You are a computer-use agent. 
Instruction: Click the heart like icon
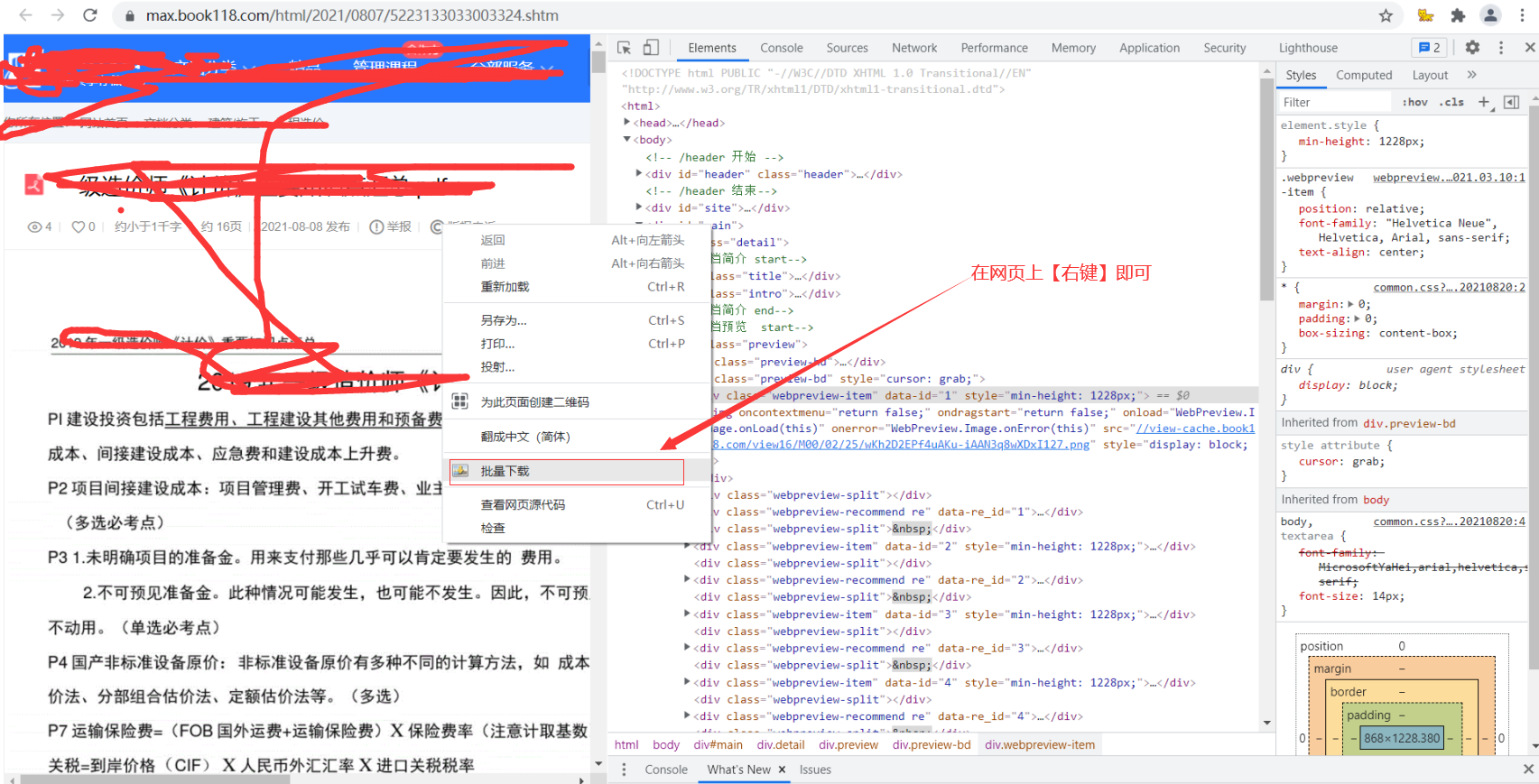point(79,227)
